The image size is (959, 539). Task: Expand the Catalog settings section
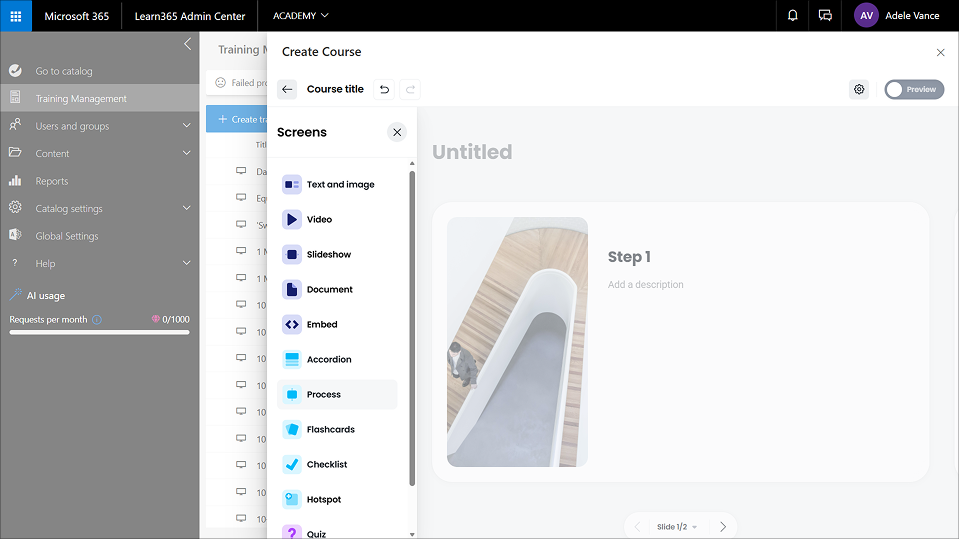[x=186, y=208]
